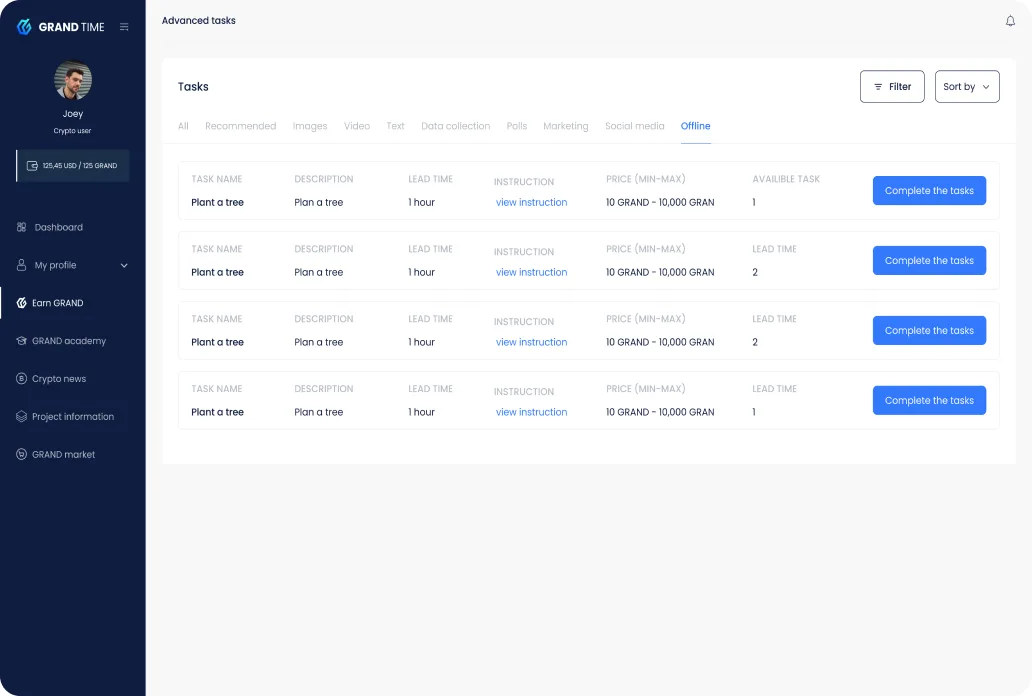
Task: Click the GRAND academy graduation cap icon
Action: pos(21,341)
